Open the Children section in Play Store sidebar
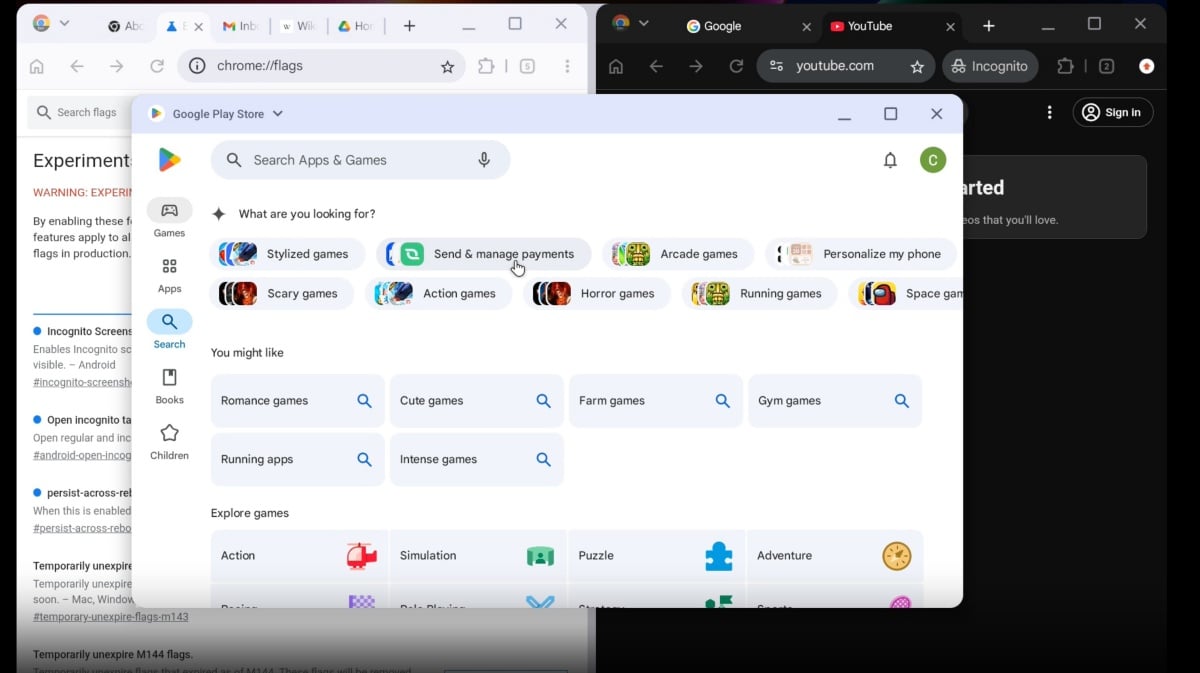The image size is (1200, 673). [169, 441]
